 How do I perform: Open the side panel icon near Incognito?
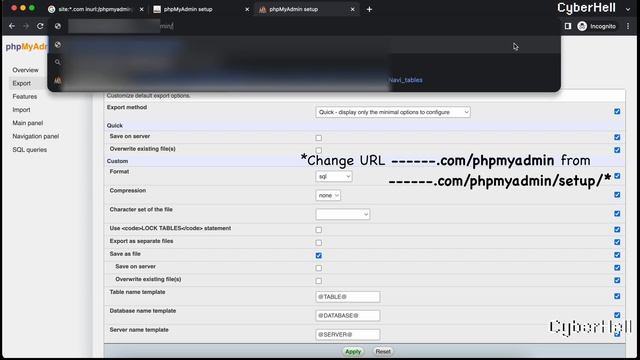[568, 26]
